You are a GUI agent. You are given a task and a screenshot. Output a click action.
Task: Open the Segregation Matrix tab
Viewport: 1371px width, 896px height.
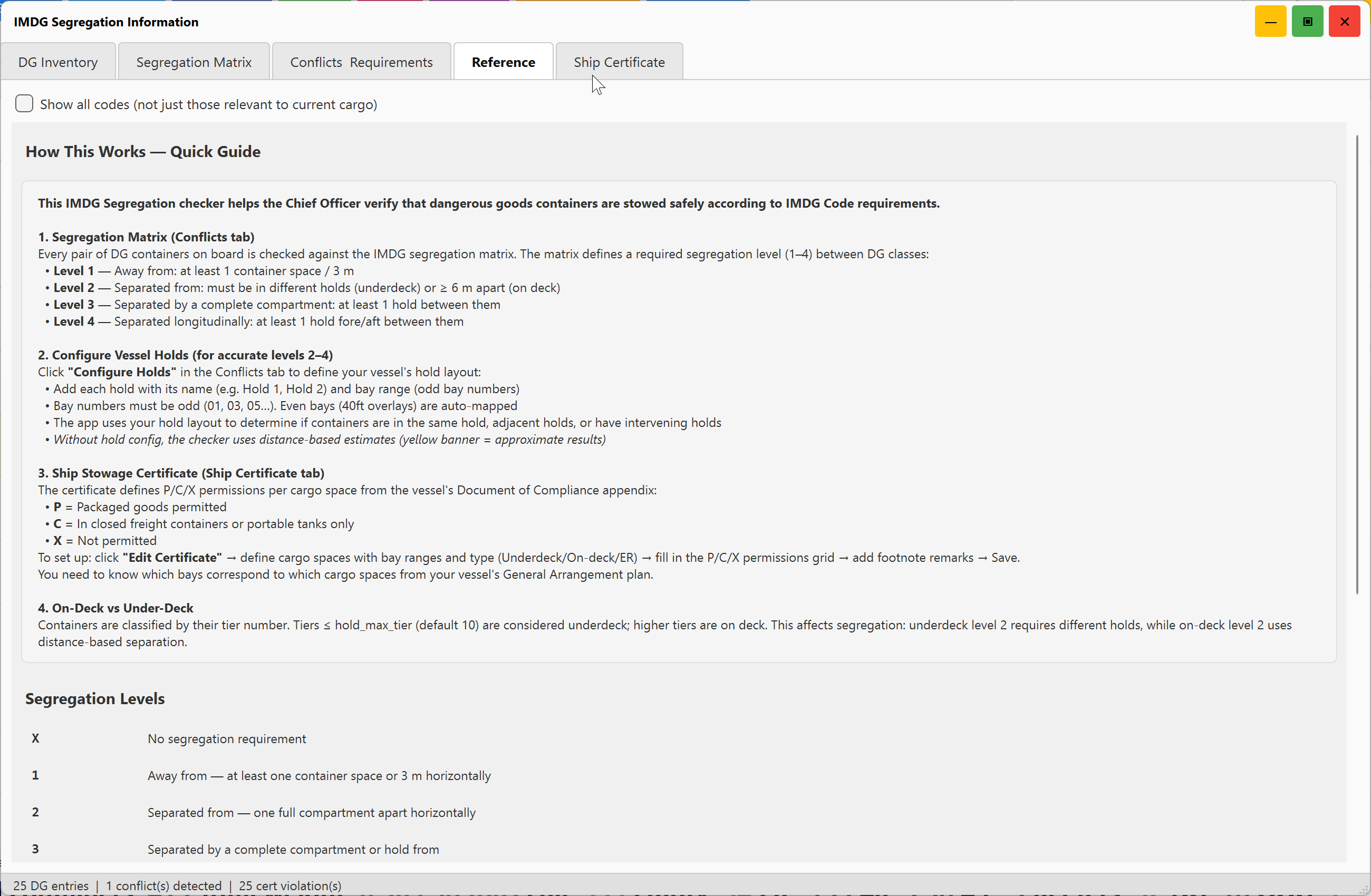194,62
